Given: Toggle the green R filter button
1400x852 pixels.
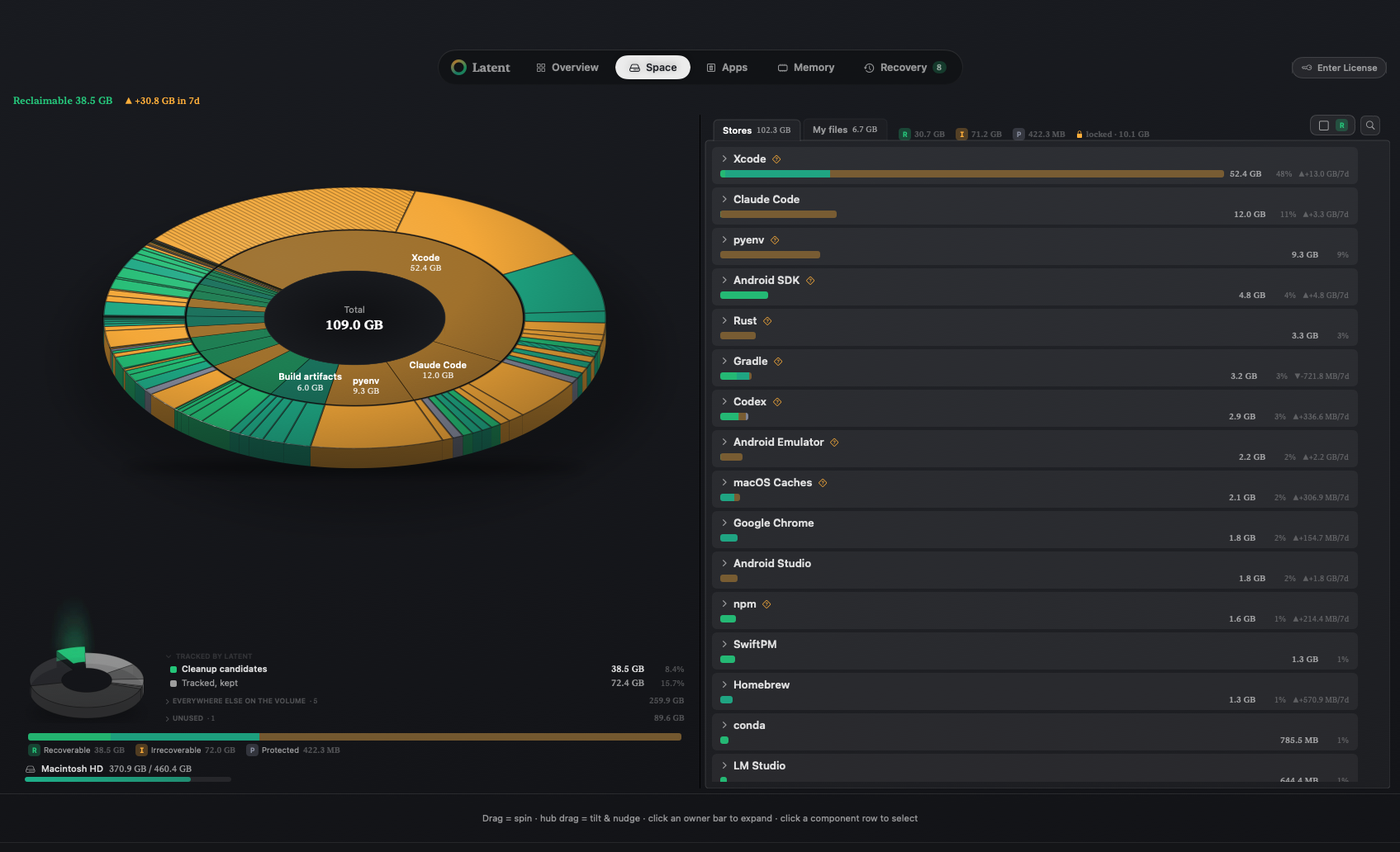Looking at the screenshot, I should pos(1341,125).
